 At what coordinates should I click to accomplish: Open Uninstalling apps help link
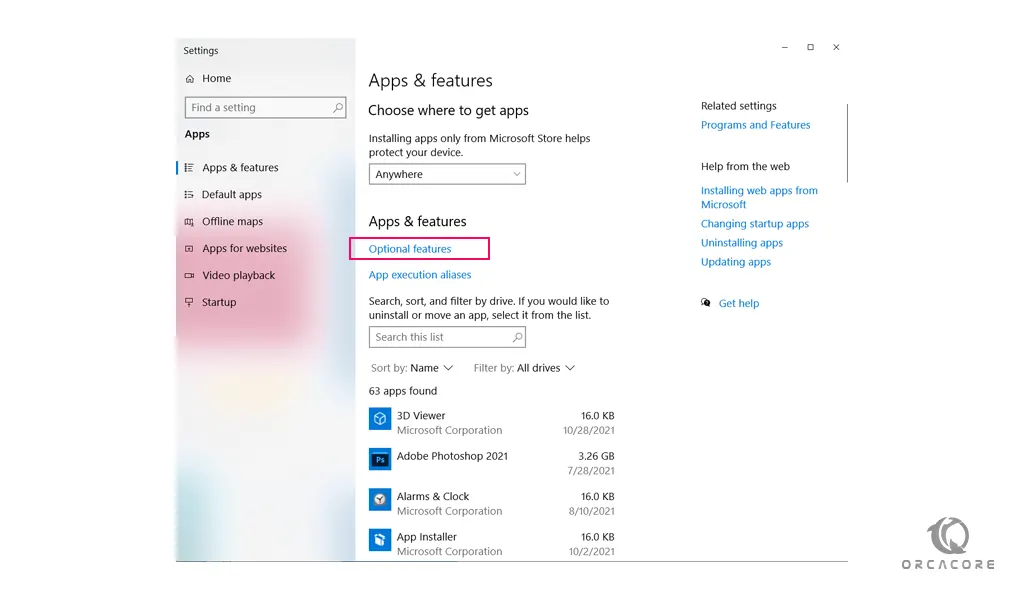point(742,243)
